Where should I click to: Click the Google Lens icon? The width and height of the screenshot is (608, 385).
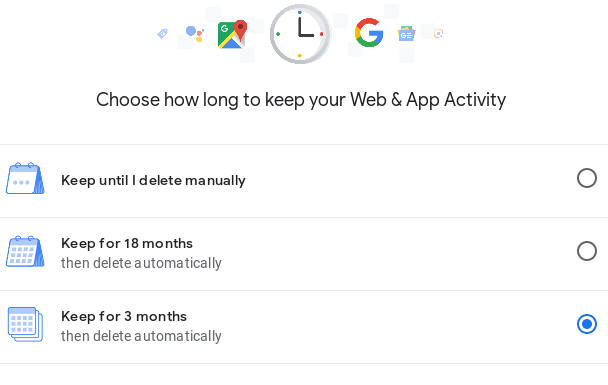tap(439, 34)
